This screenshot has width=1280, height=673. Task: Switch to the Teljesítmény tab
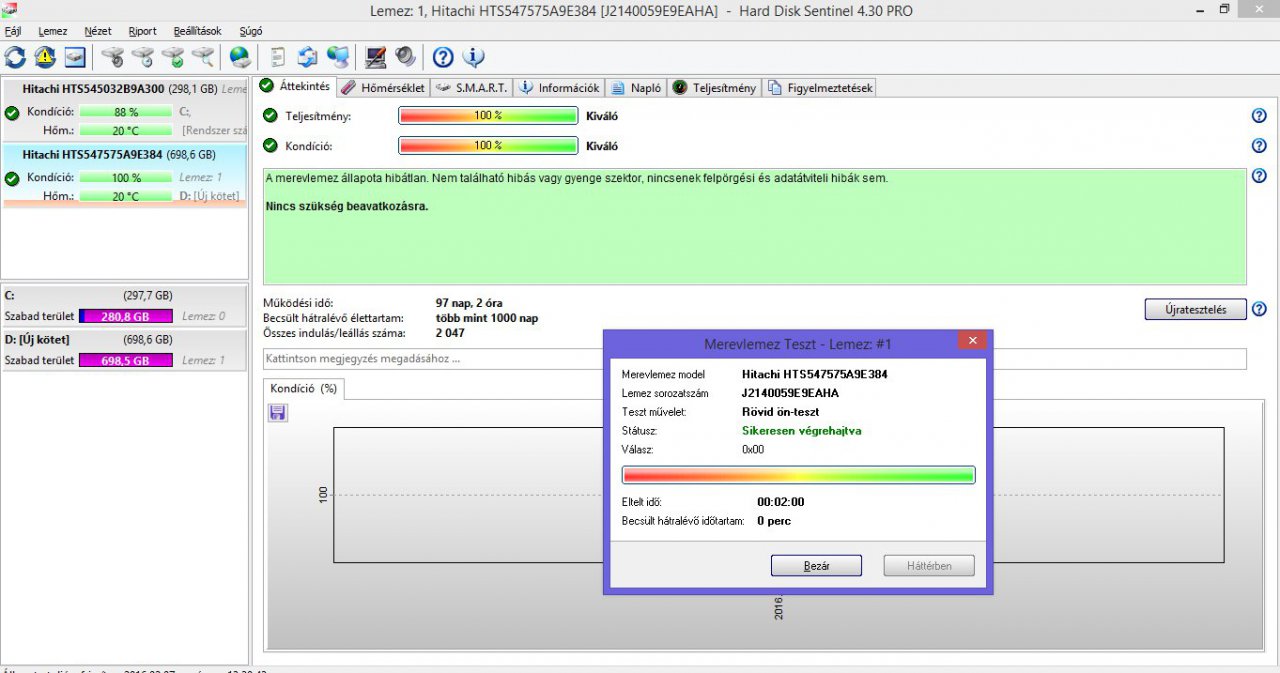click(x=714, y=87)
